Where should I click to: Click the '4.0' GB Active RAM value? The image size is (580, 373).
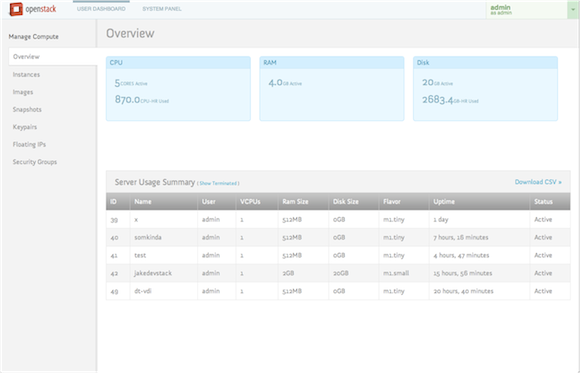pyautogui.click(x=276, y=83)
